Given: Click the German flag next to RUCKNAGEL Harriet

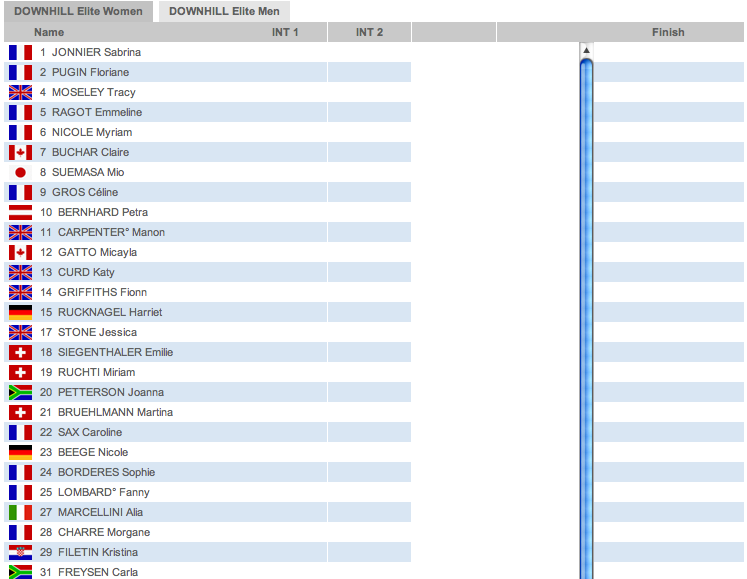Looking at the screenshot, I should point(20,312).
